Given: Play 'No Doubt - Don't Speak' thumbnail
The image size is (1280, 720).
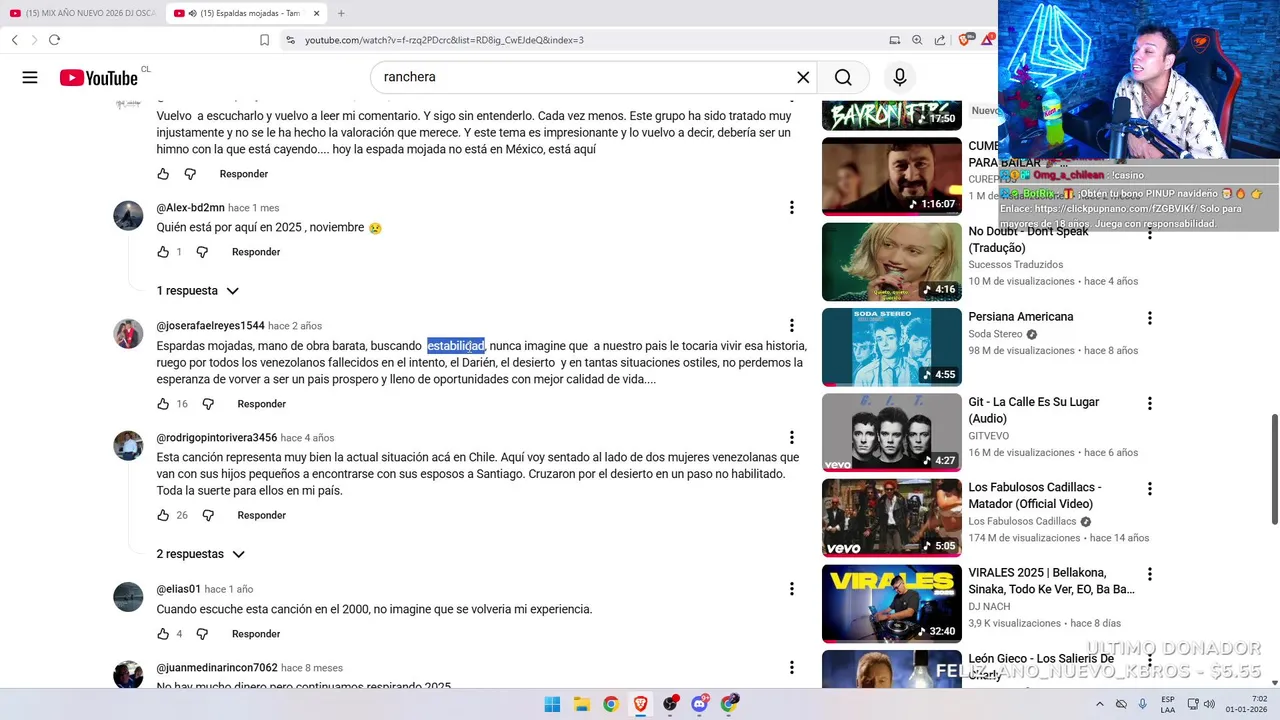Looking at the screenshot, I should point(891,262).
